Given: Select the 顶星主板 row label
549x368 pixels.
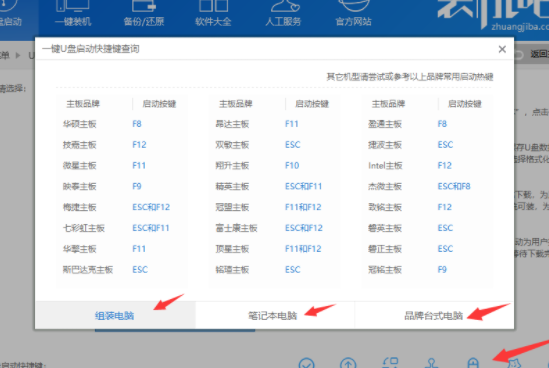Looking at the screenshot, I should point(232,249).
